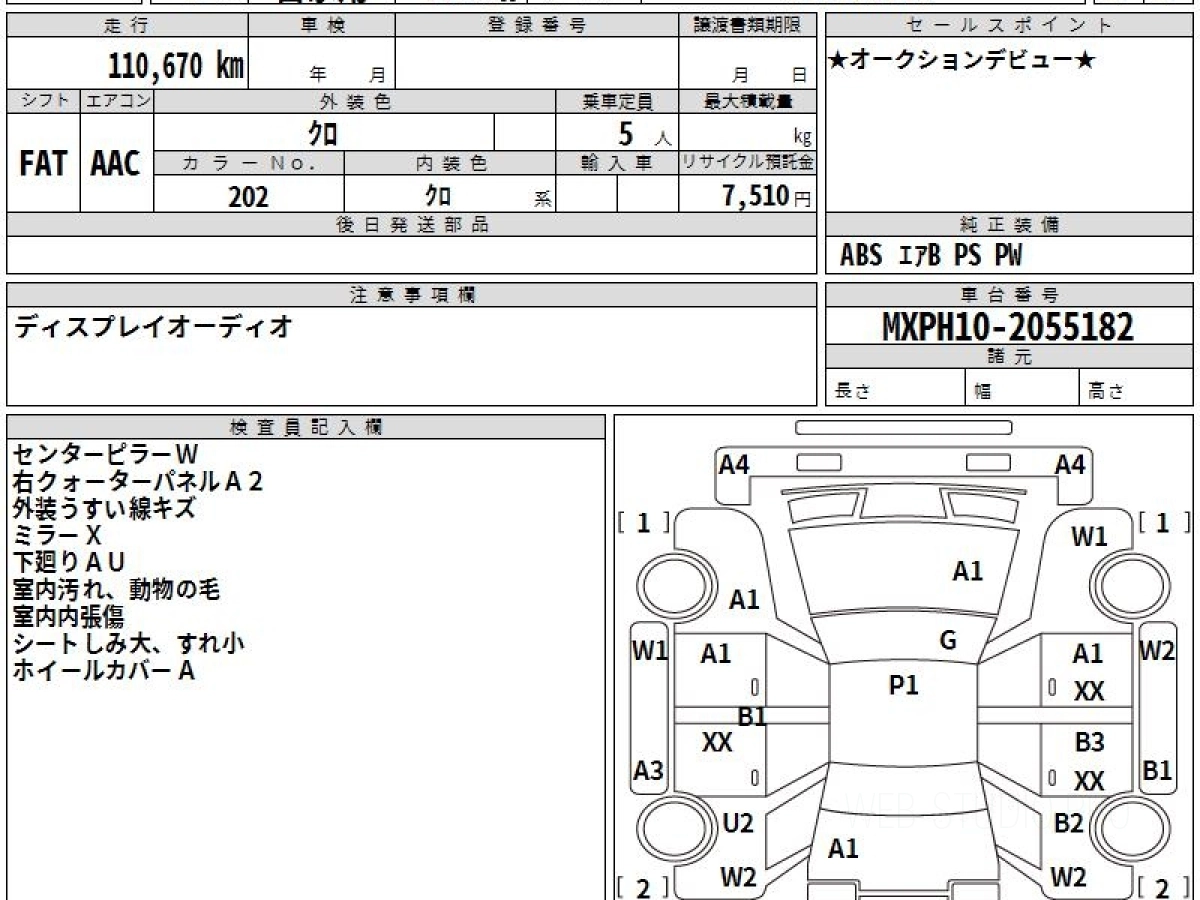Click the 車台番号 header
Image resolution: width=1200 pixels, height=900 pixels.
pos(1009,295)
